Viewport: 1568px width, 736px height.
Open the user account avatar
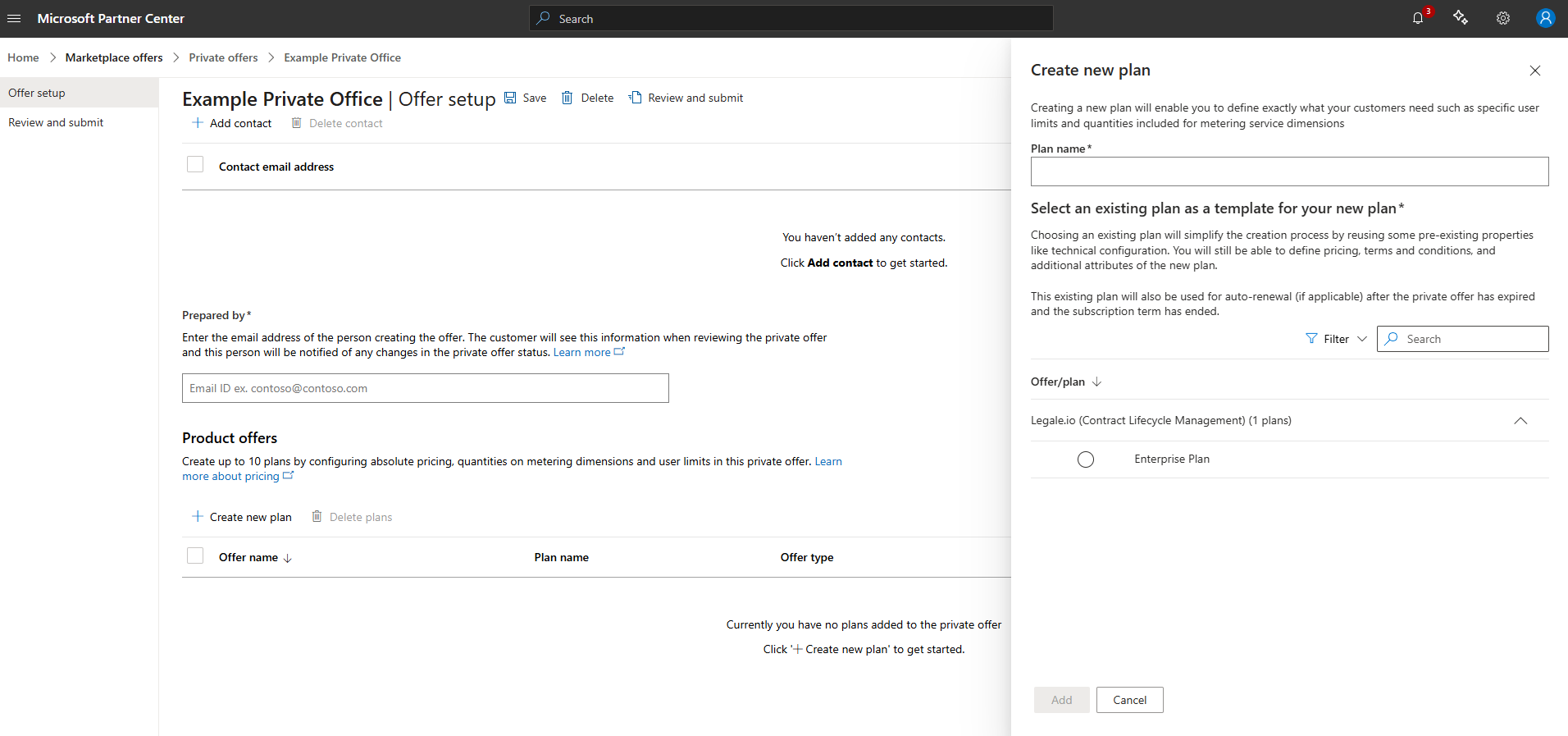(1546, 18)
